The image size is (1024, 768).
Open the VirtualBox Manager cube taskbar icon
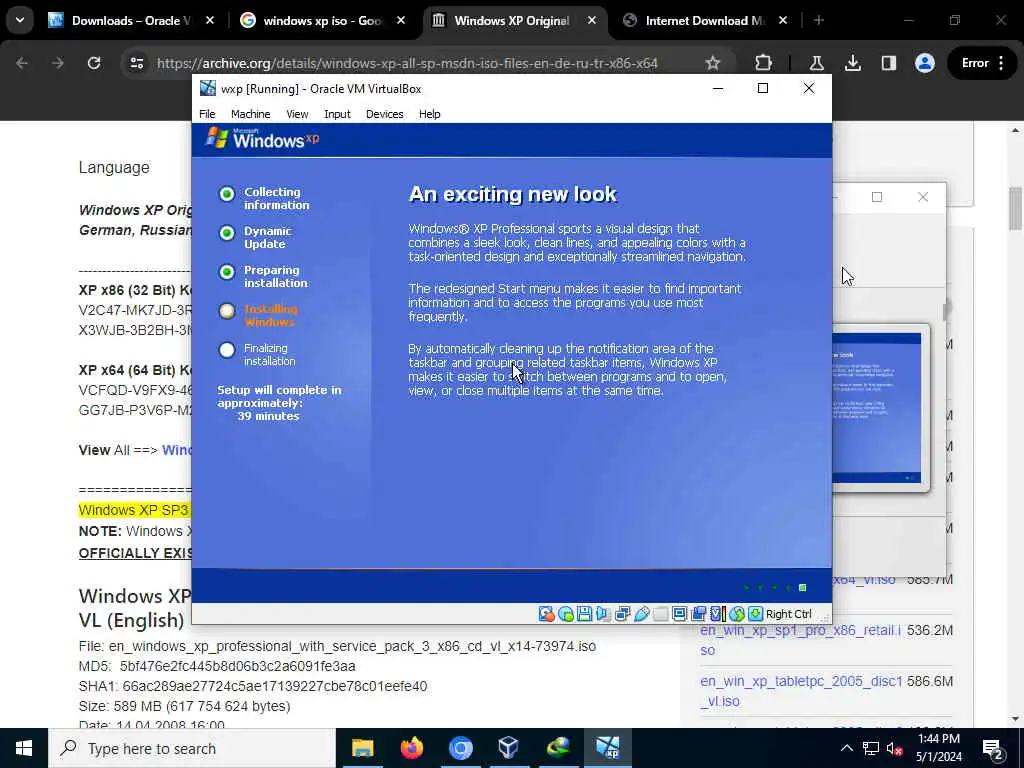pyautogui.click(x=509, y=748)
